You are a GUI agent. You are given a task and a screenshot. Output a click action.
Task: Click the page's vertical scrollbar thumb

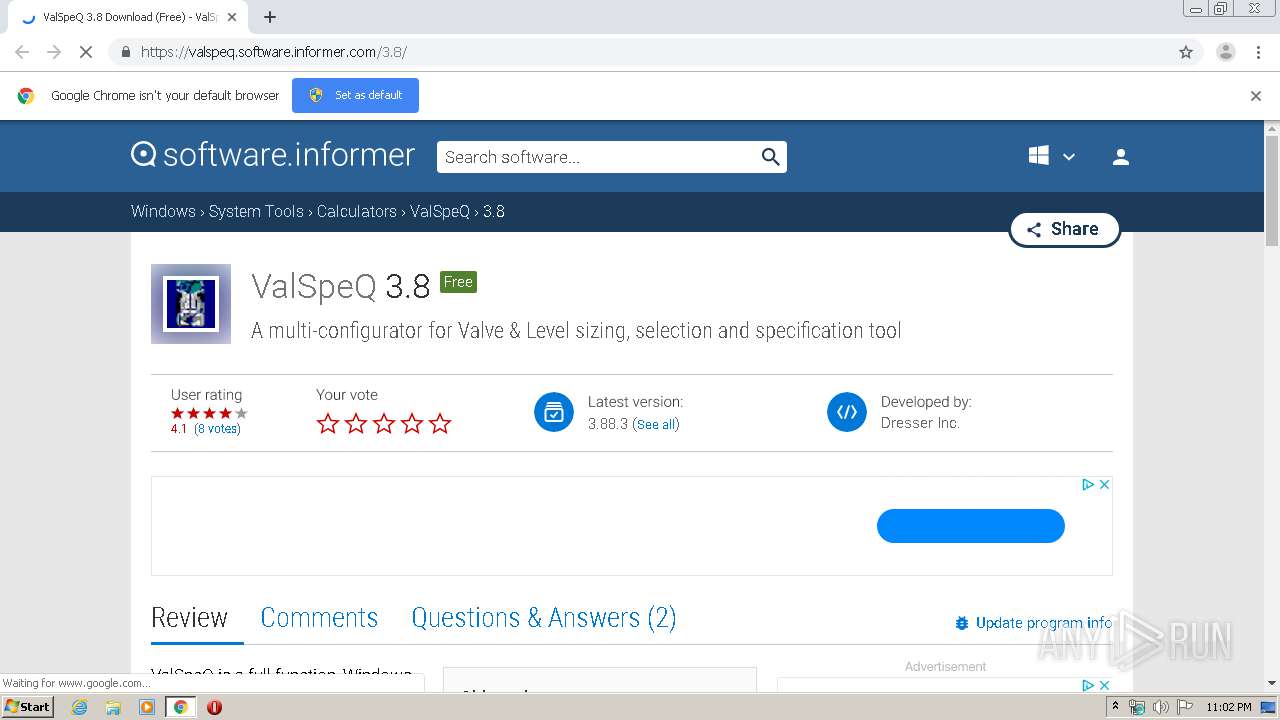coord(1272,190)
